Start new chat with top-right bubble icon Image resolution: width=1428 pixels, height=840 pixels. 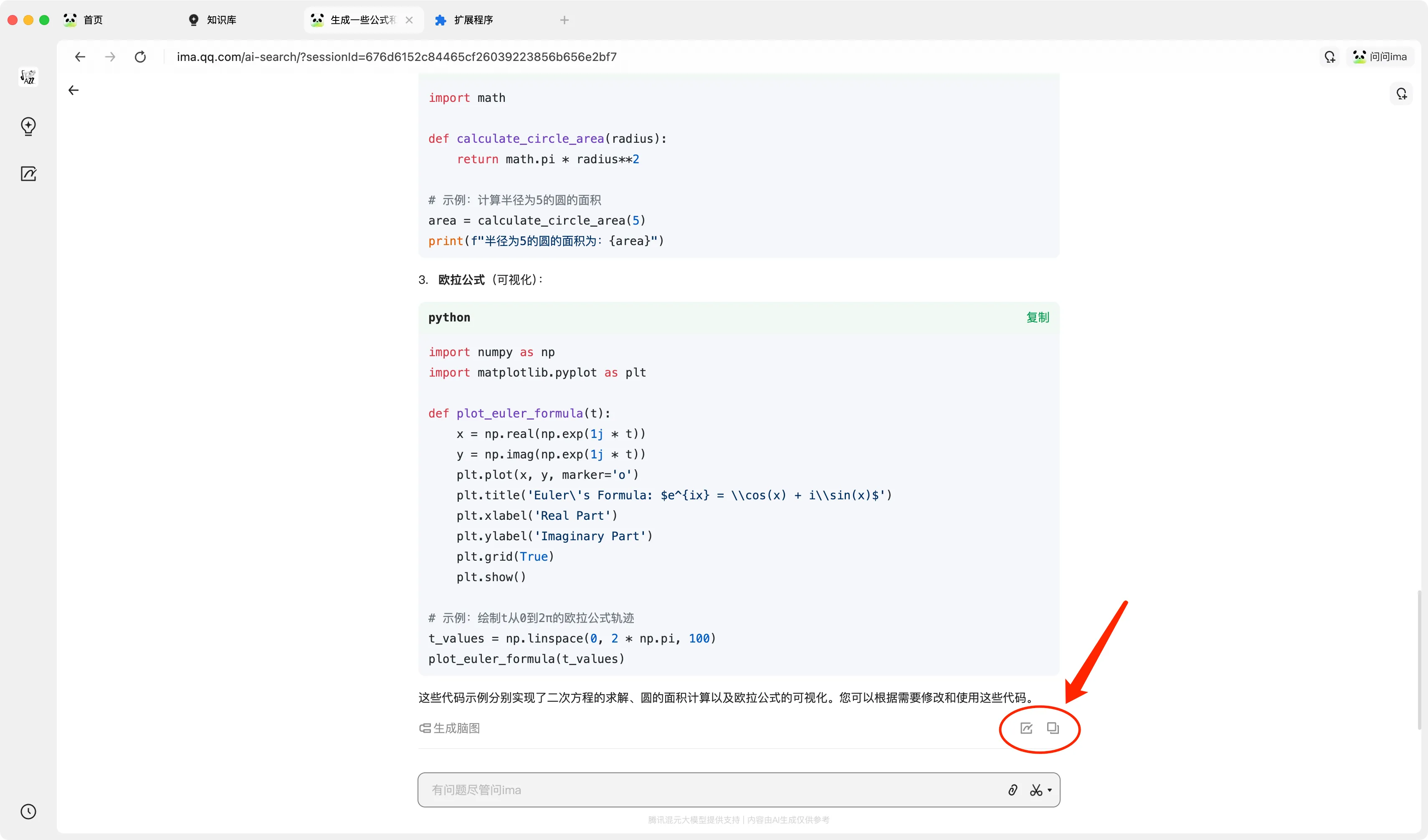pyautogui.click(x=1401, y=94)
